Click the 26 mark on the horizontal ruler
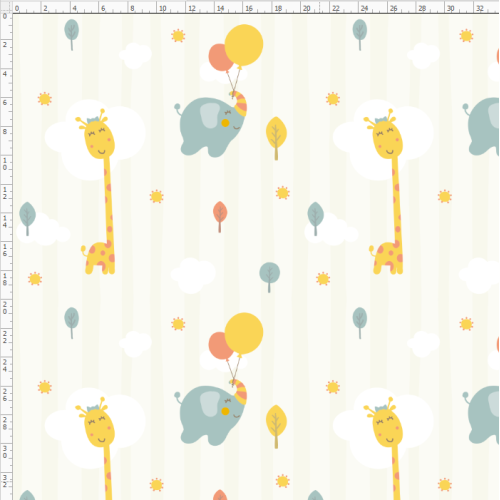Screen dimensions: 500x500 tap(393, 8)
